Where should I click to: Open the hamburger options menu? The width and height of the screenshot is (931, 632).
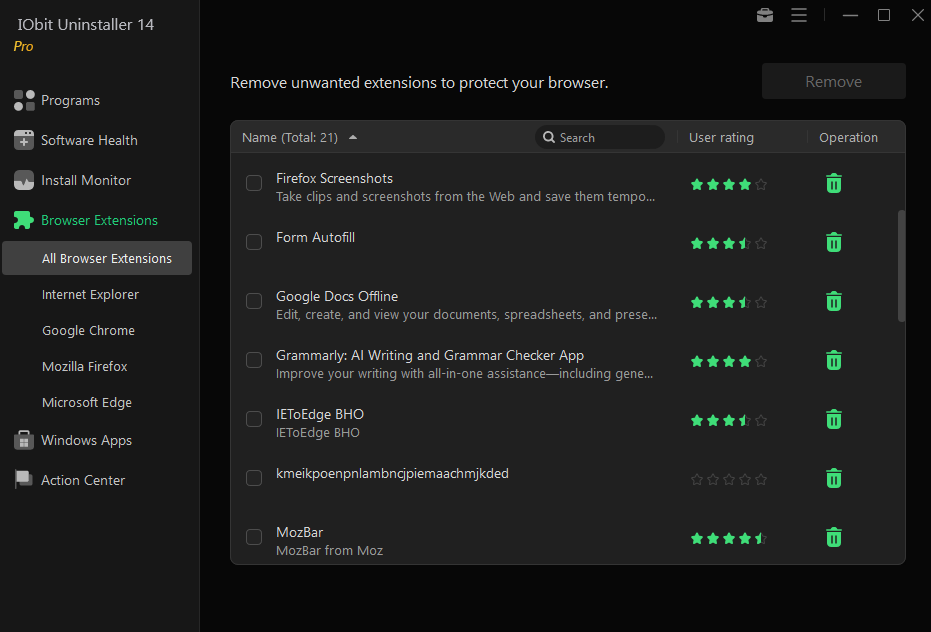(x=799, y=15)
